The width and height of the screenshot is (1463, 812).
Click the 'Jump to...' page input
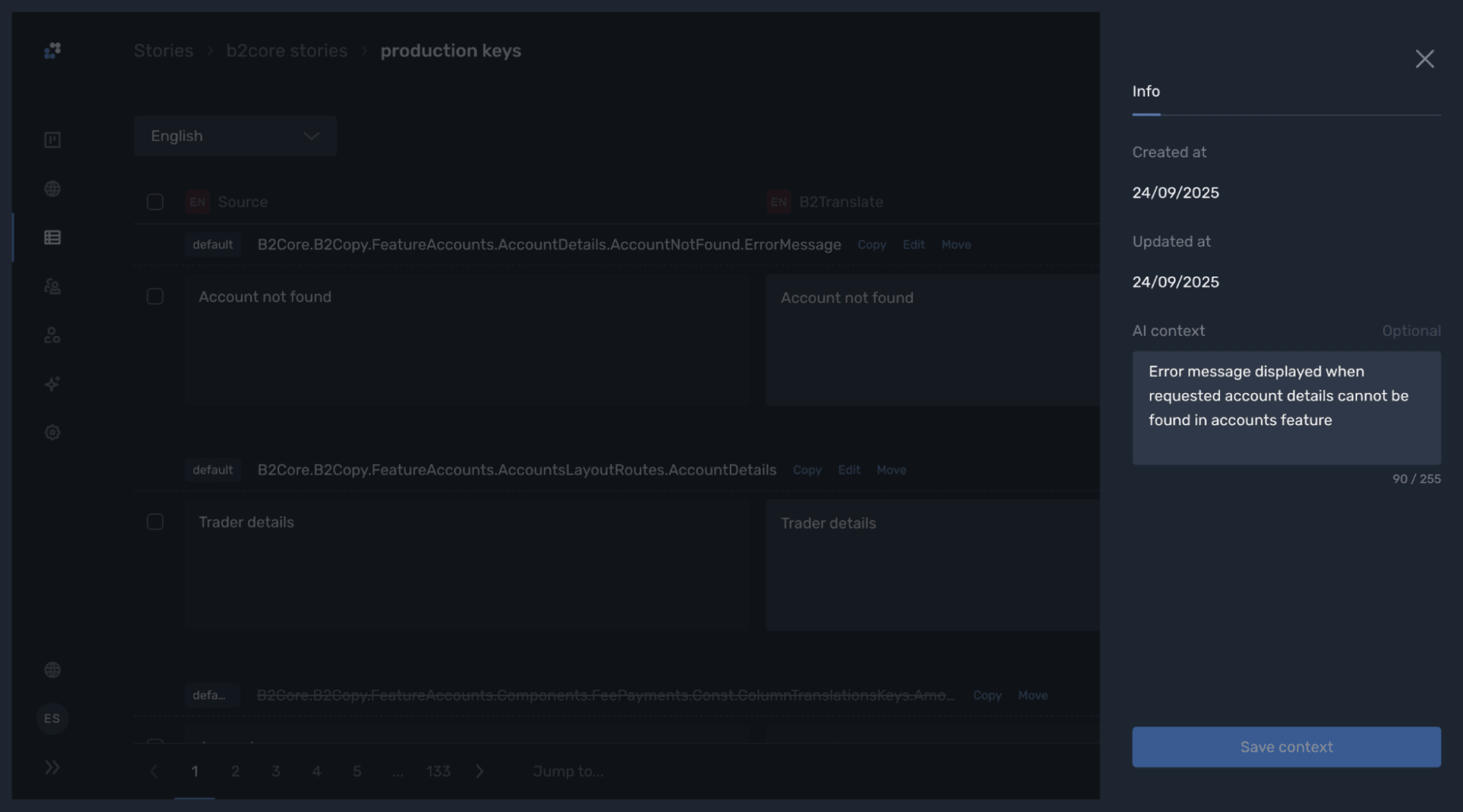[x=568, y=772]
